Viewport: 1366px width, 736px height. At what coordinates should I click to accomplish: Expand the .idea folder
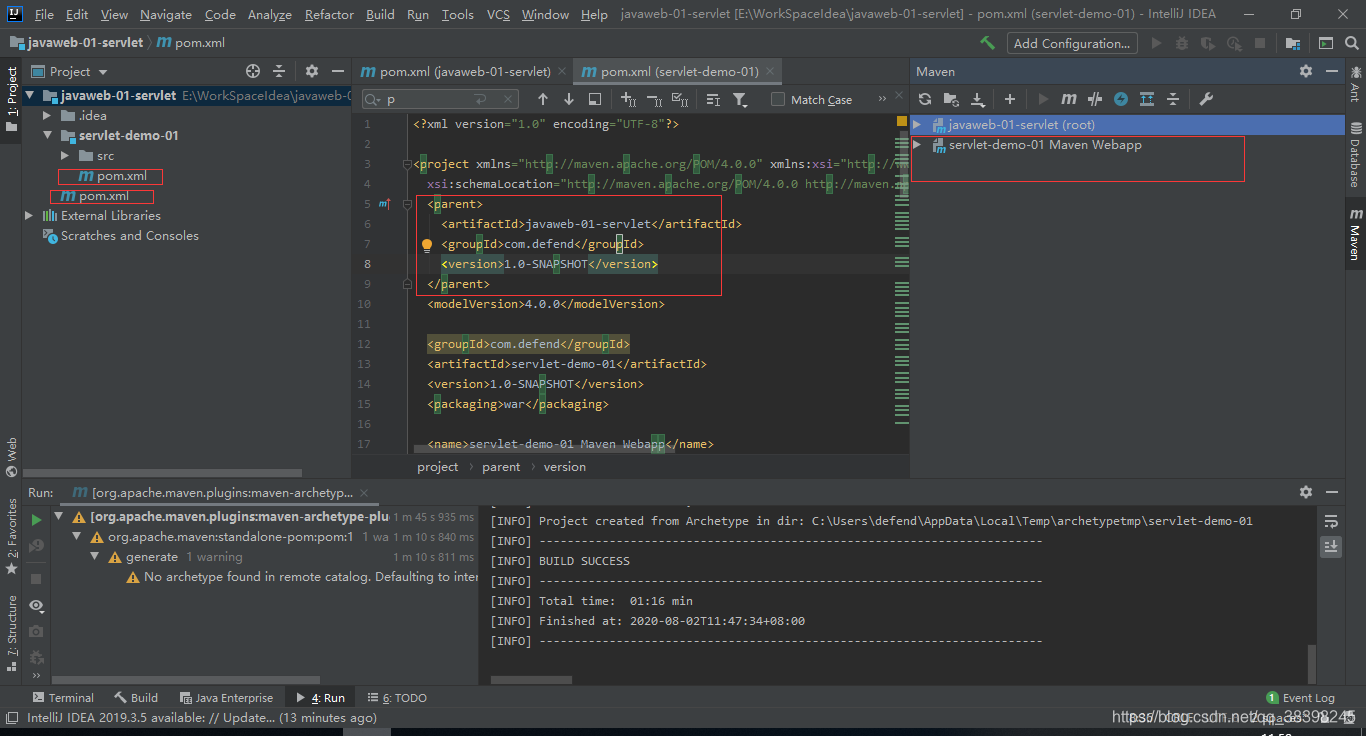click(47, 116)
